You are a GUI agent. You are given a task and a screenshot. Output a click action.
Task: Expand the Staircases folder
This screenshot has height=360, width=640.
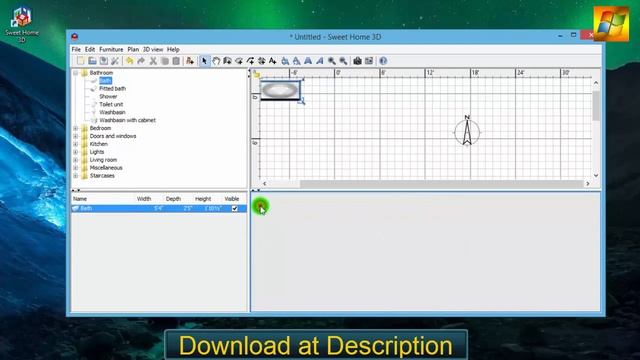[76, 176]
